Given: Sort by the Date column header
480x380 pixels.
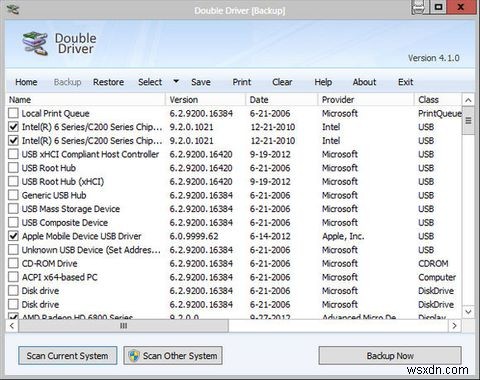Looking at the screenshot, I should [282, 100].
